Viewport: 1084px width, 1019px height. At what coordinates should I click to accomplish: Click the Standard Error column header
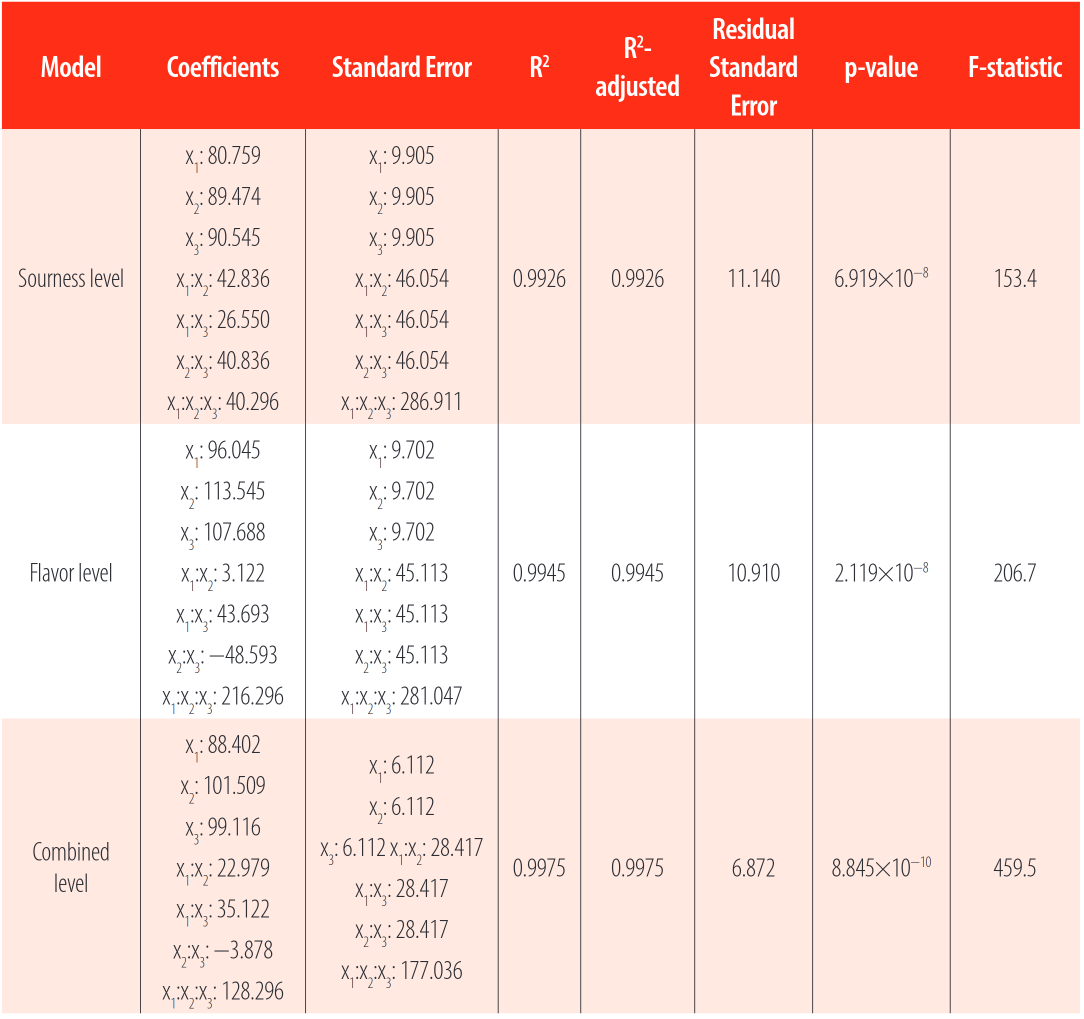click(x=401, y=68)
